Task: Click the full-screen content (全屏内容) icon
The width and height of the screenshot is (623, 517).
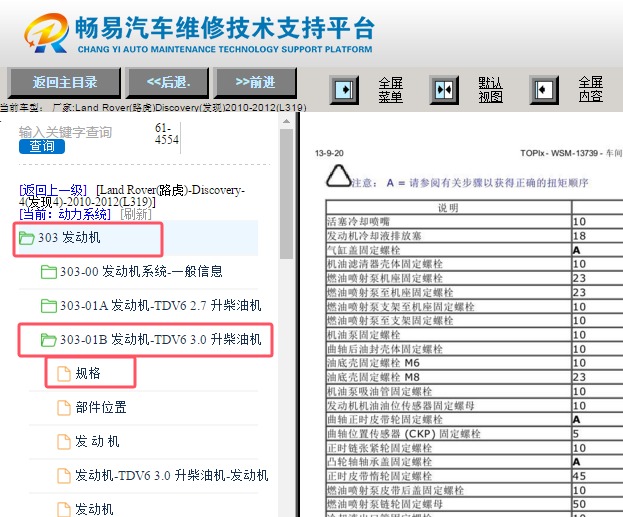Action: point(544,90)
